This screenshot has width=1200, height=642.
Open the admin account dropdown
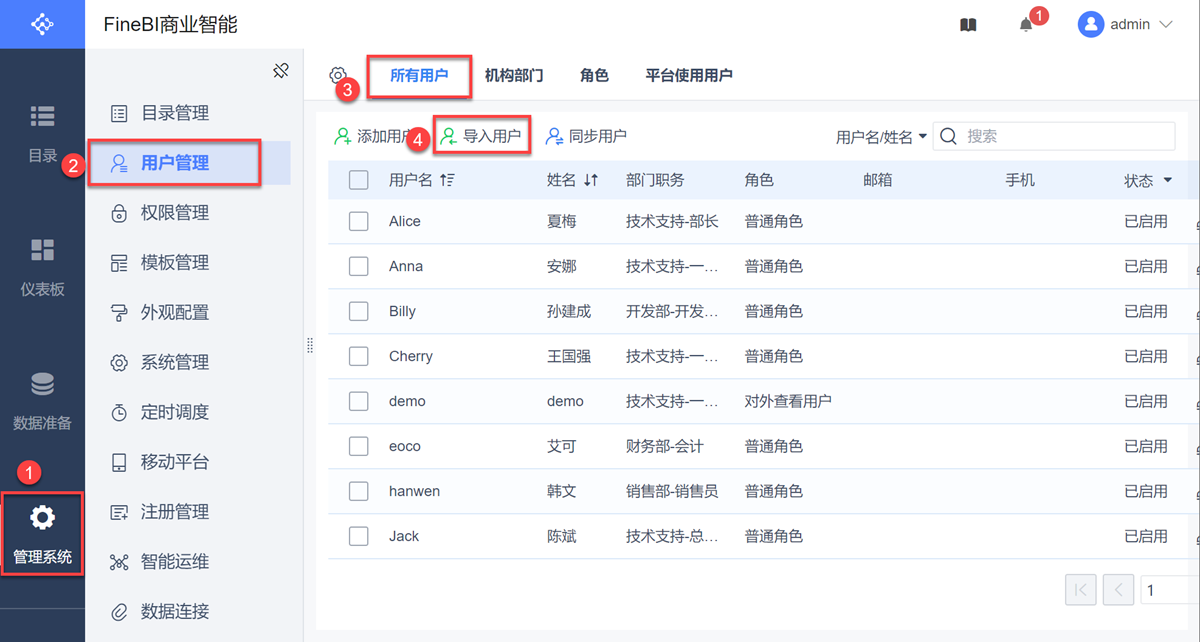1125,25
